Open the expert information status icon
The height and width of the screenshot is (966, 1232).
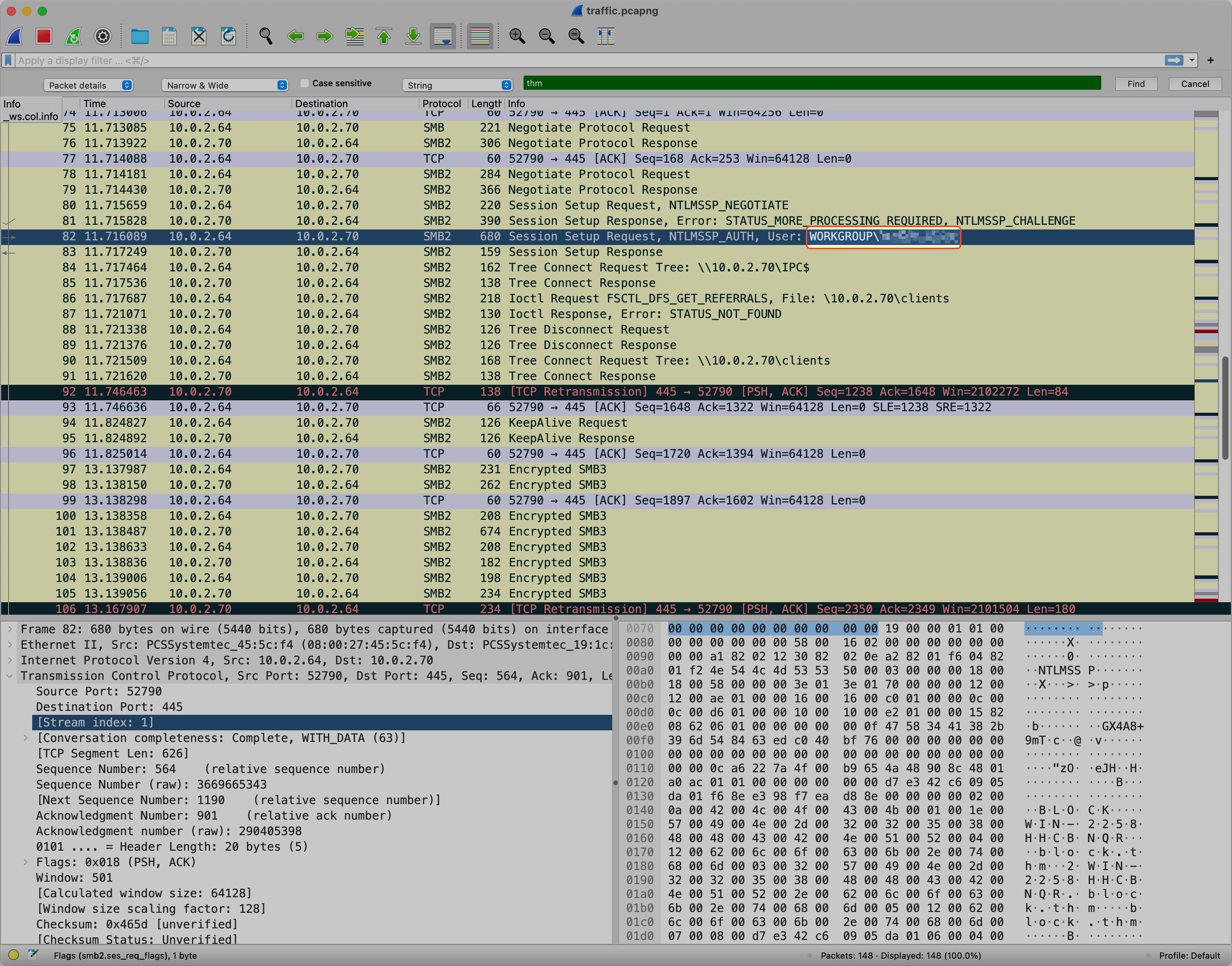[x=14, y=955]
